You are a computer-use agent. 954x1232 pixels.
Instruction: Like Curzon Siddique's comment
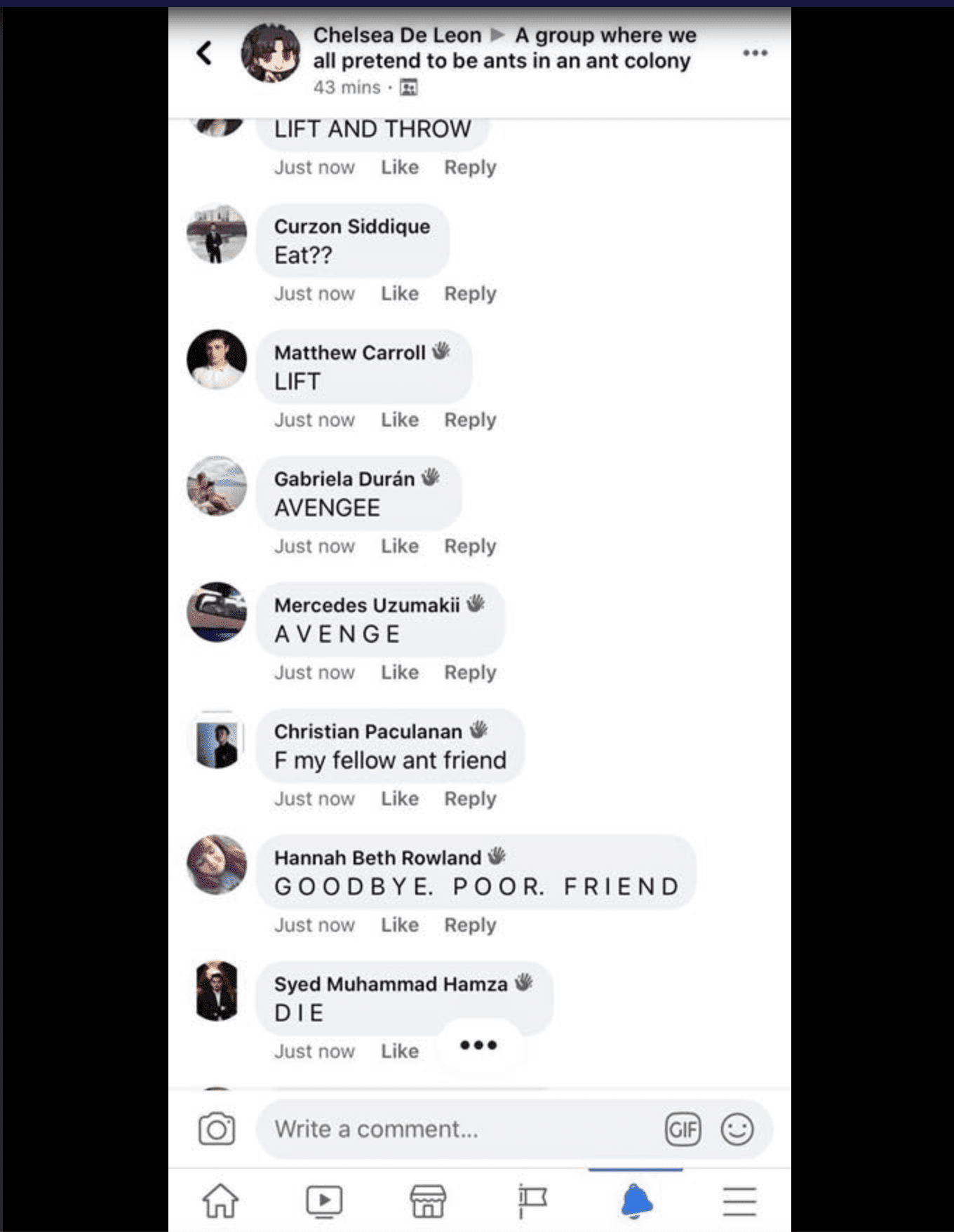pos(400,293)
